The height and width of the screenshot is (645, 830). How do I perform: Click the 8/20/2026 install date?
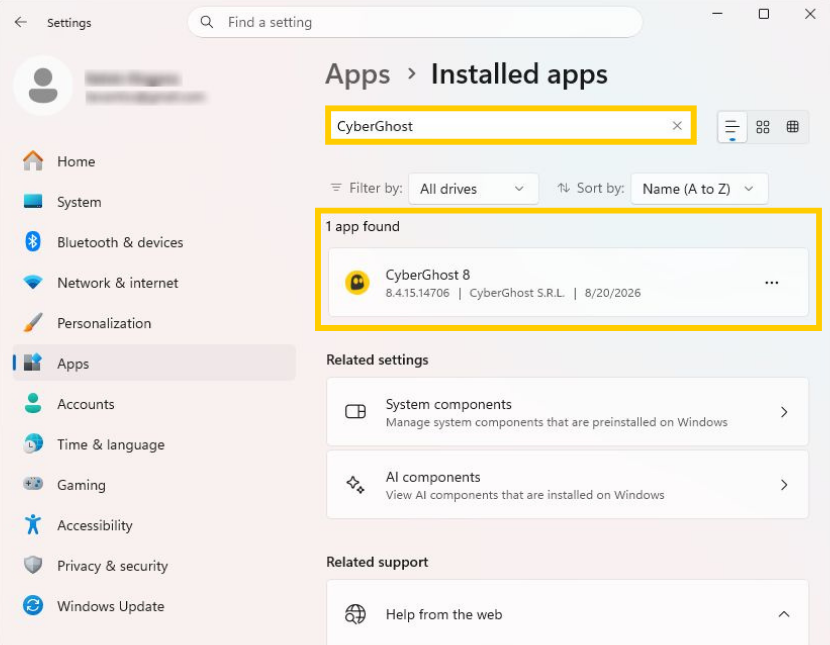[612, 293]
